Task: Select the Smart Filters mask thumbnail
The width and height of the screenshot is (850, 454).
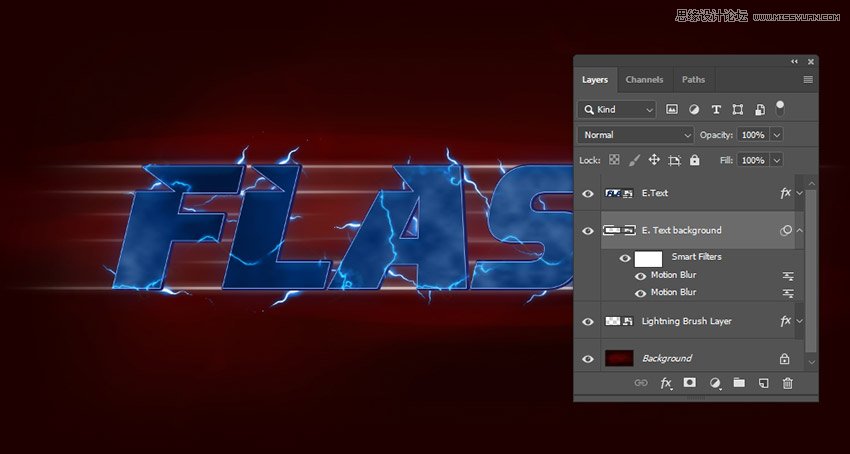Action: 648,258
